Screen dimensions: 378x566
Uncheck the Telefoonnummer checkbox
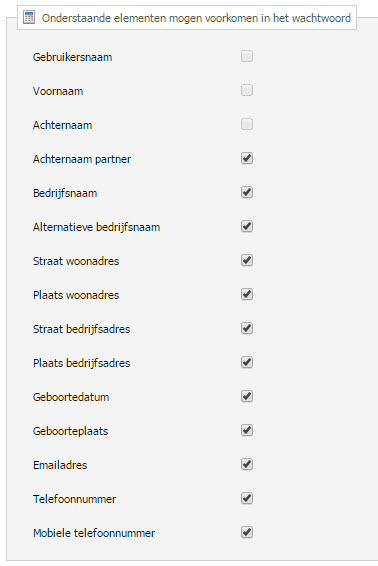pyautogui.click(x=247, y=498)
